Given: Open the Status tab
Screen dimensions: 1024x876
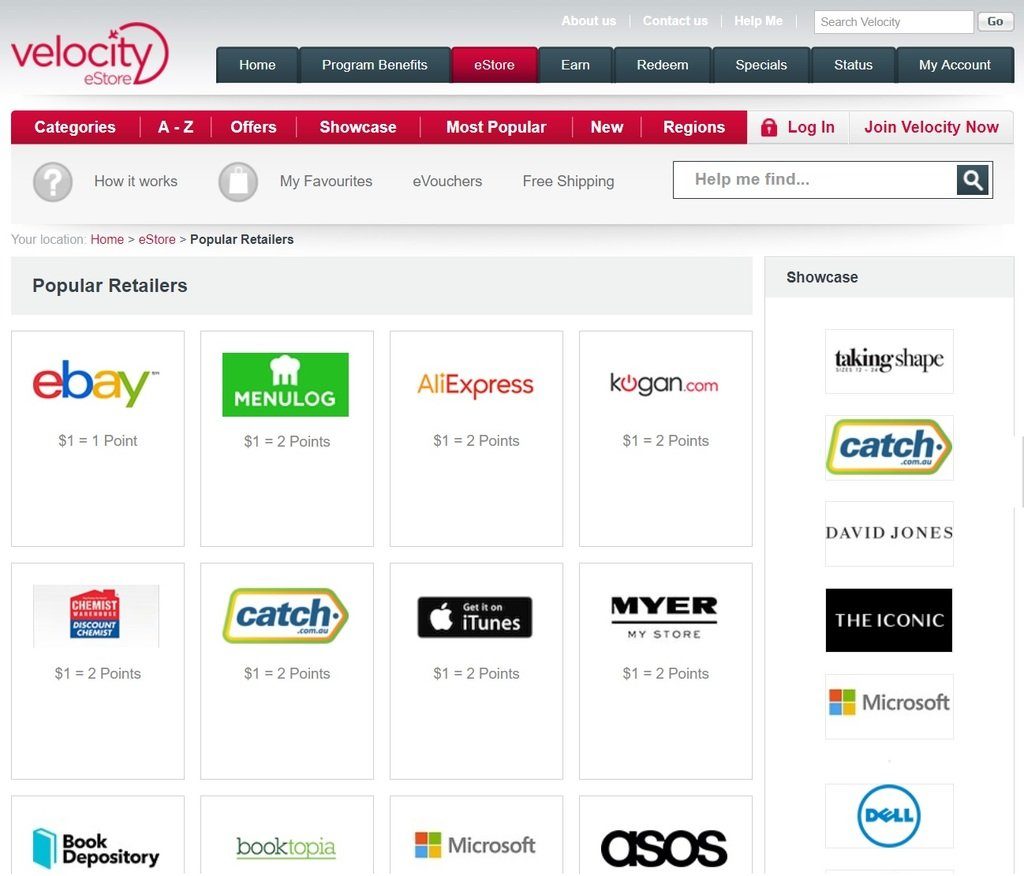Looking at the screenshot, I should 853,65.
